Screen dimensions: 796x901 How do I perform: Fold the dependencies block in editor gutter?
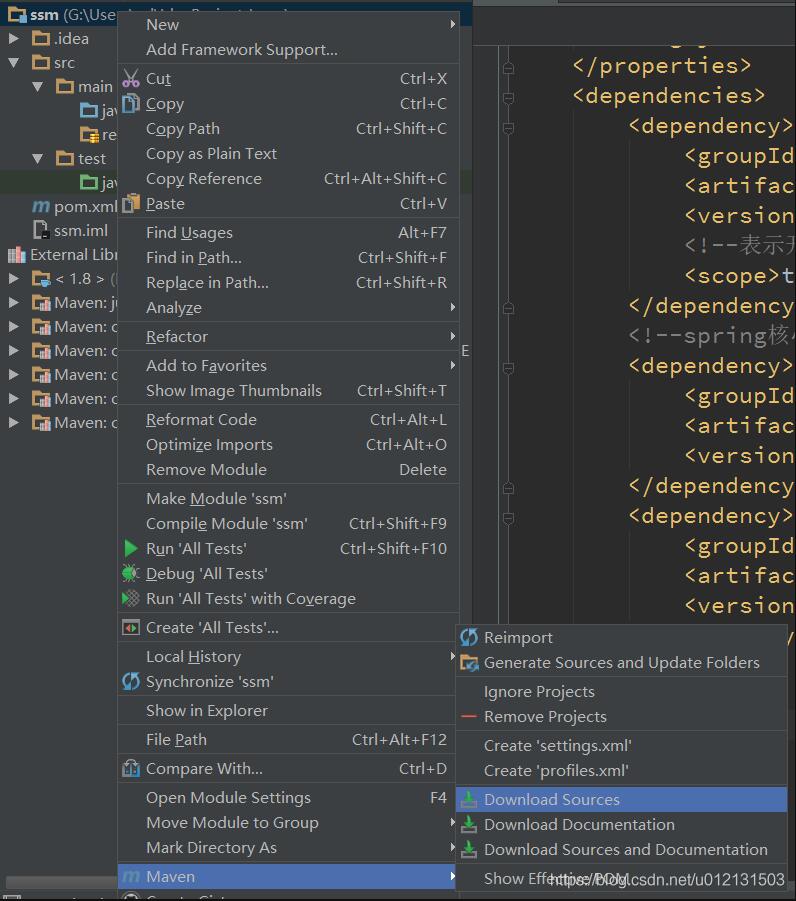click(x=508, y=96)
